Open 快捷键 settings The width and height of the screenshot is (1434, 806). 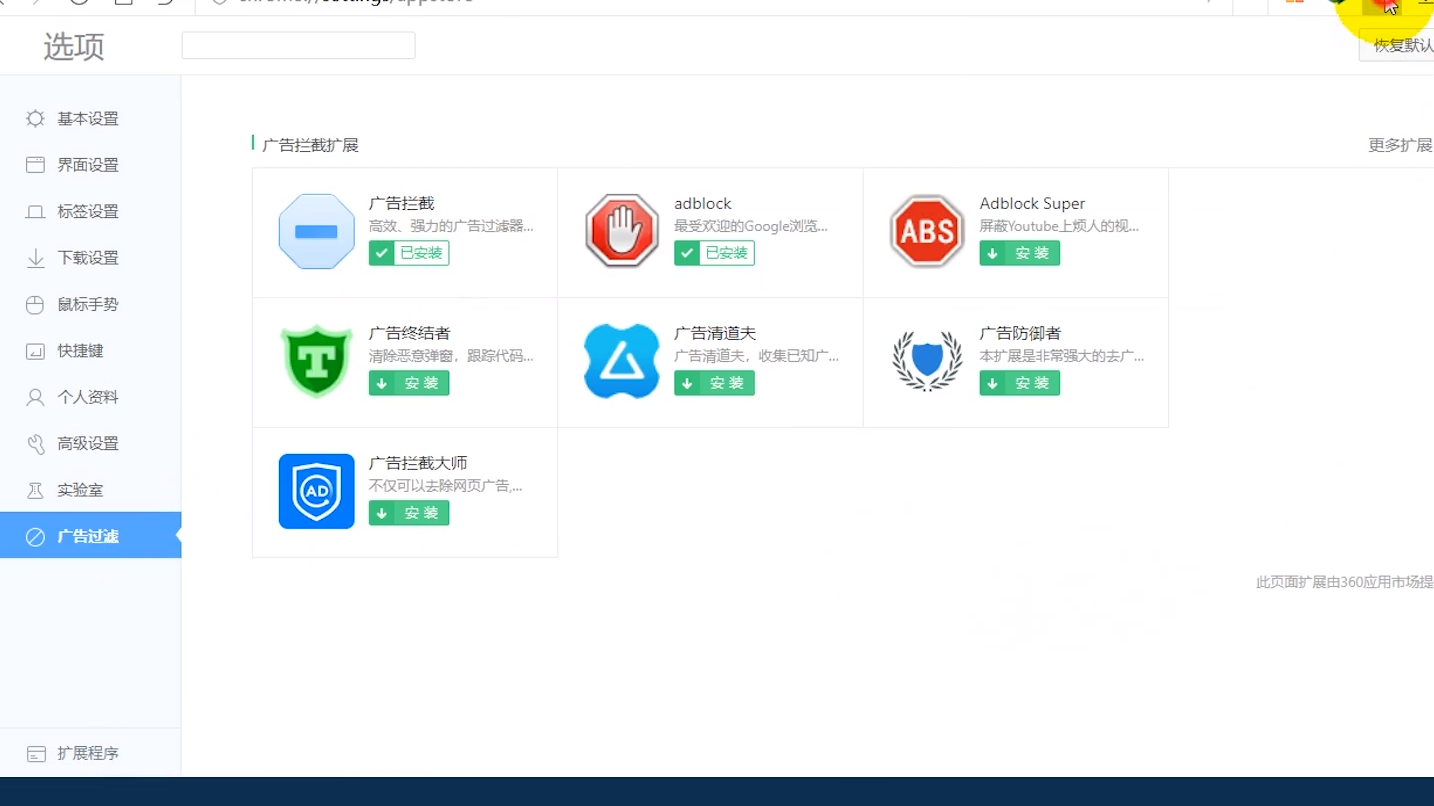[90, 351]
